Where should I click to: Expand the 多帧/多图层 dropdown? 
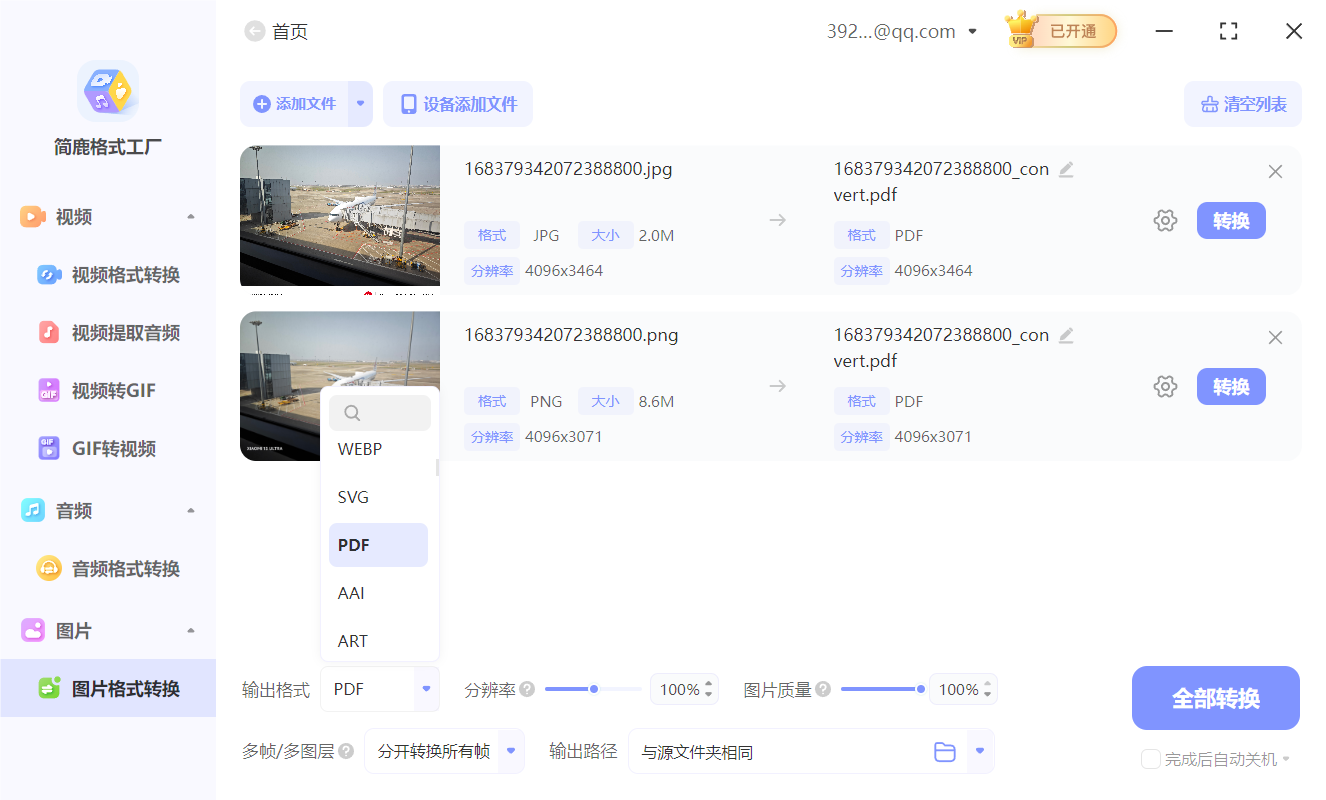[509, 751]
